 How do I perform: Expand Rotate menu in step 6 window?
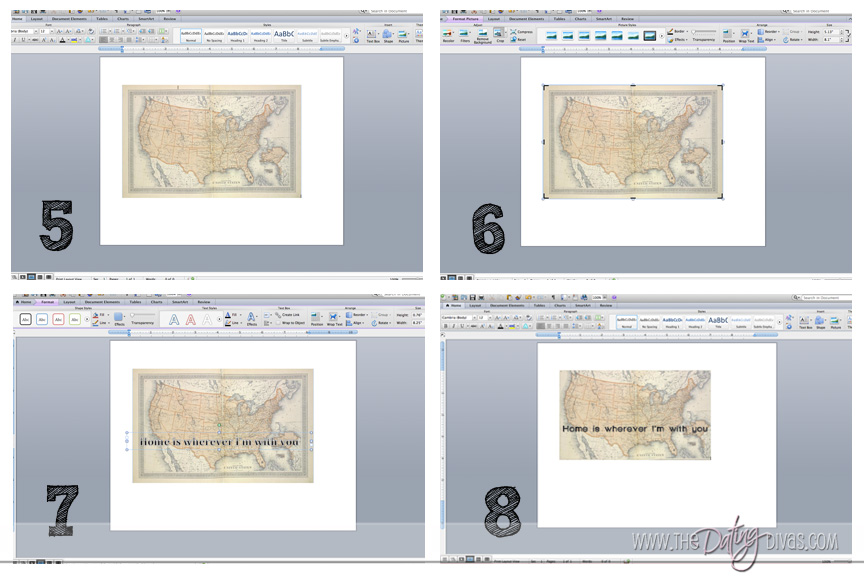[792, 40]
